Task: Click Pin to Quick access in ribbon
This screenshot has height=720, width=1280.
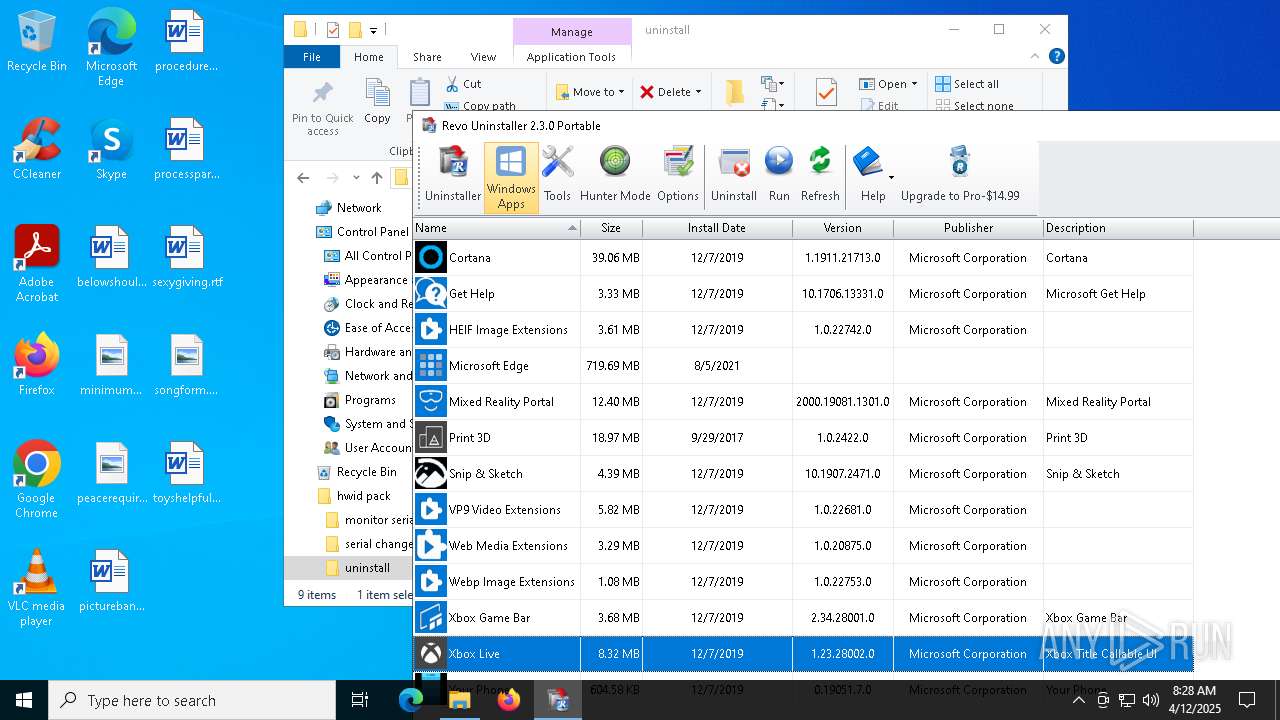Action: pyautogui.click(x=323, y=109)
